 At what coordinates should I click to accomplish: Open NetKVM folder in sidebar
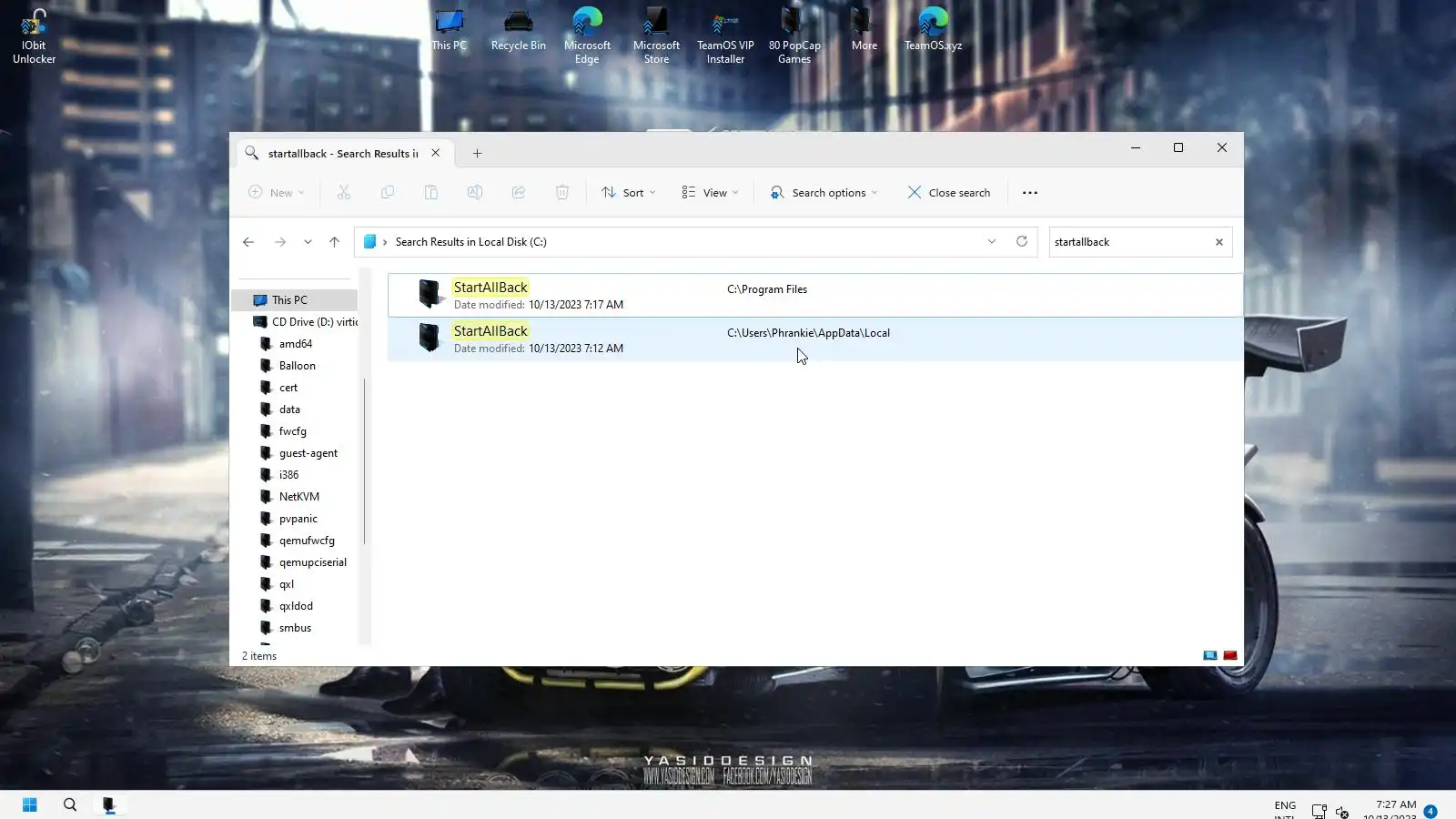299,497
